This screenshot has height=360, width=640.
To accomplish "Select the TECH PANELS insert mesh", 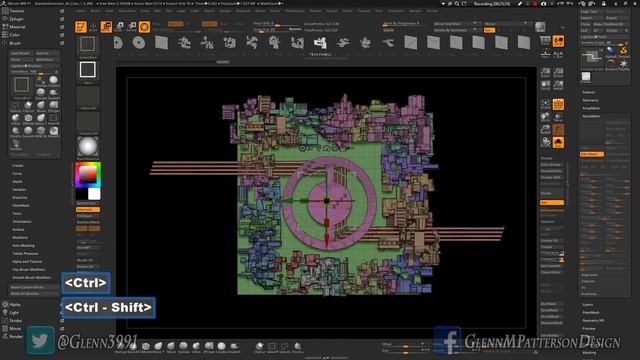I will tap(320, 43).
